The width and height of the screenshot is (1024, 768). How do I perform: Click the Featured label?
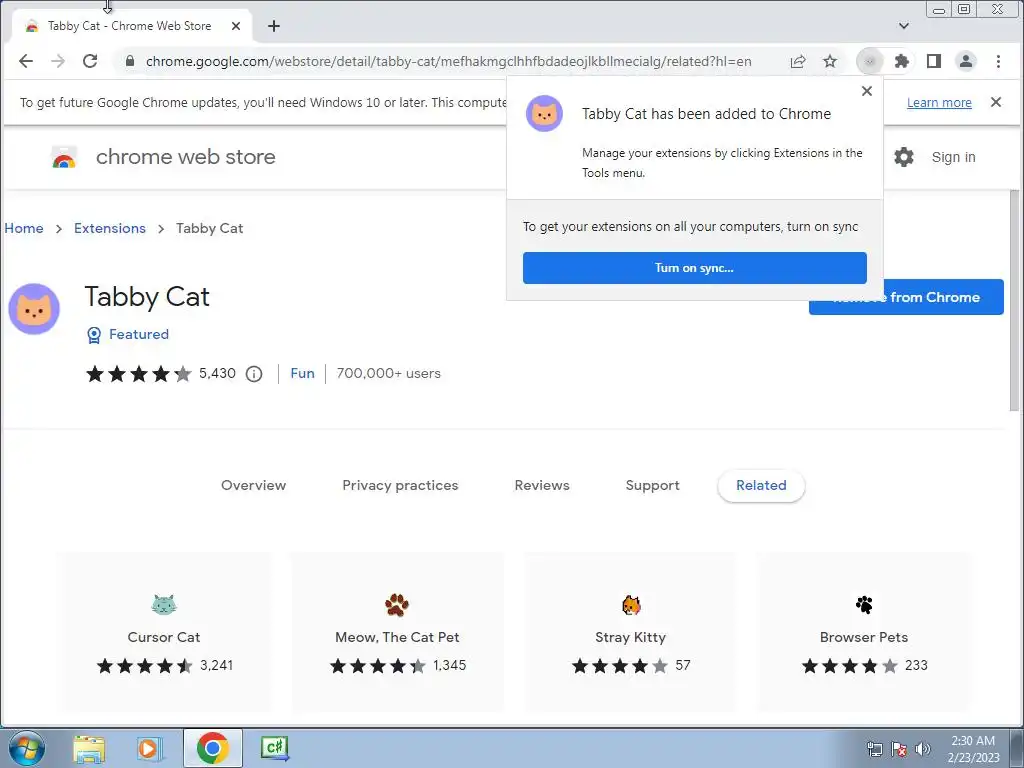[138, 334]
